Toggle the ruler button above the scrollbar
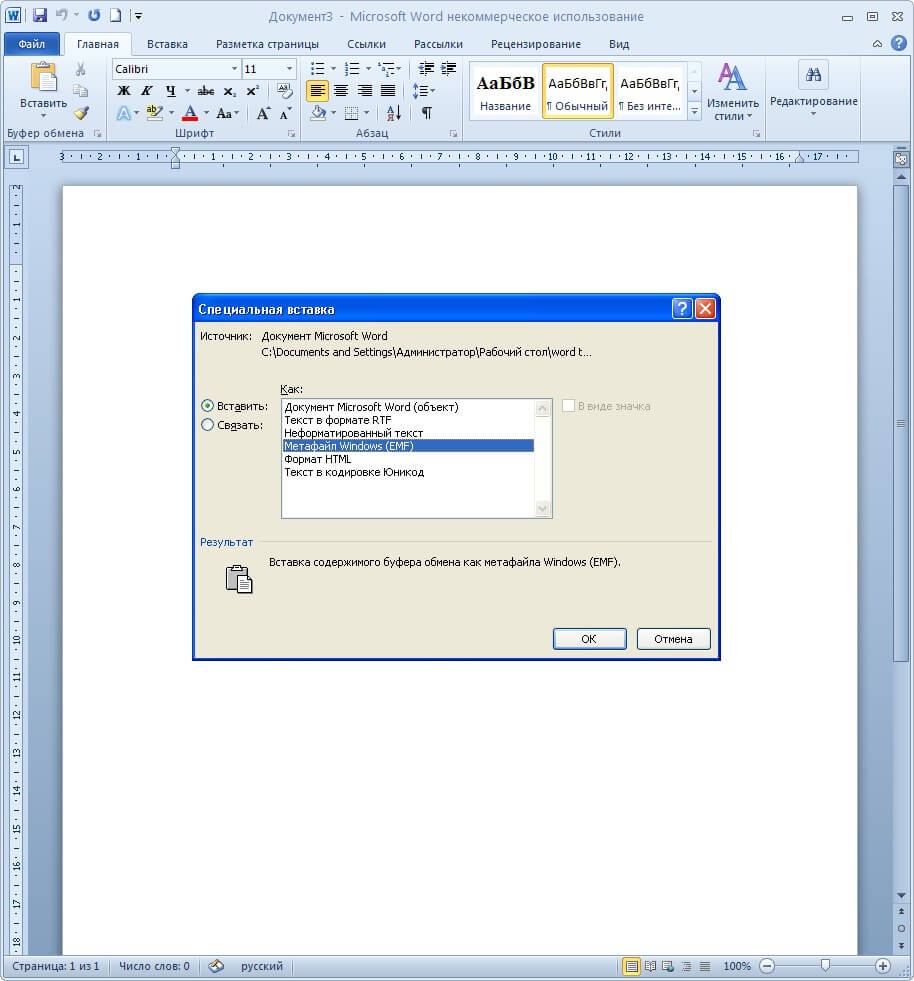Screen dimensions: 914x981 point(901,159)
